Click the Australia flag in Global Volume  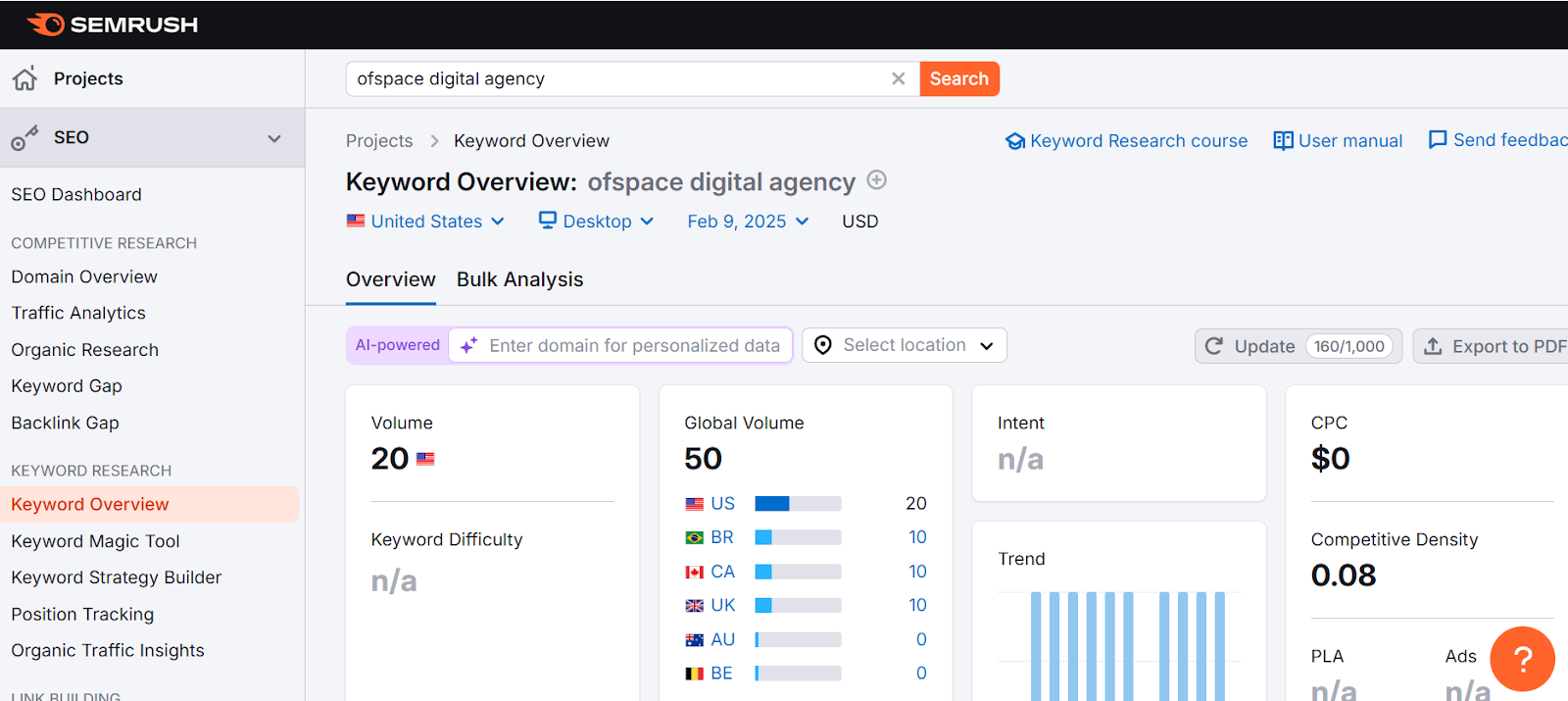[x=695, y=640]
